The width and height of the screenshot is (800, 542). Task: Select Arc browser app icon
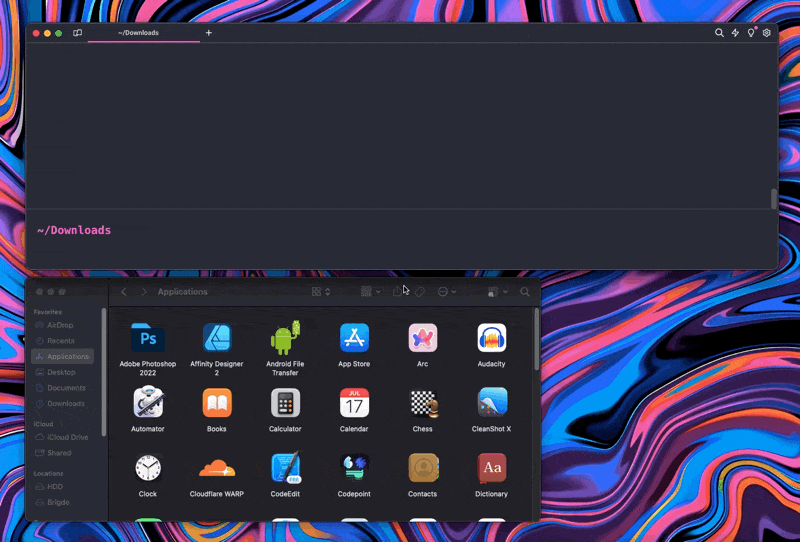click(x=422, y=338)
